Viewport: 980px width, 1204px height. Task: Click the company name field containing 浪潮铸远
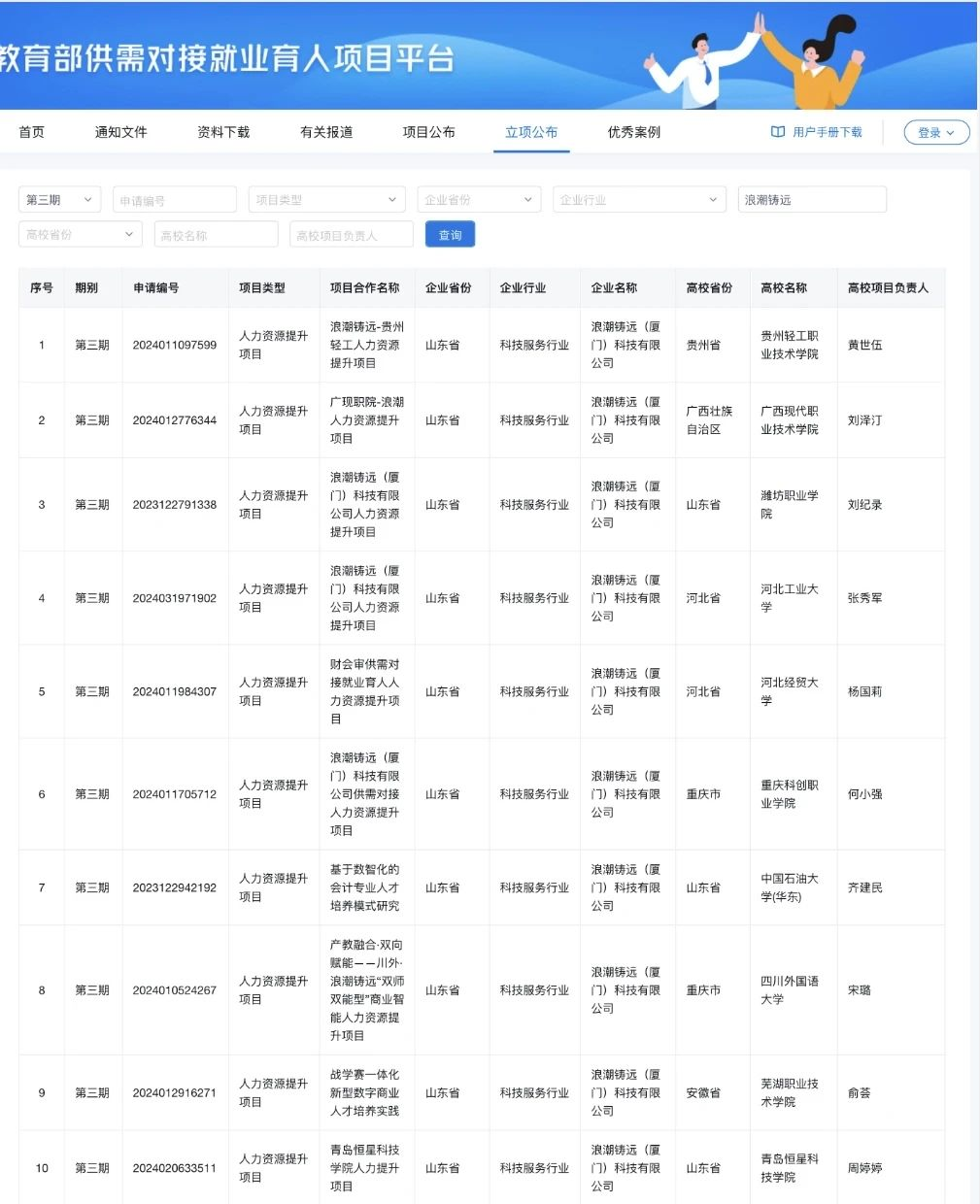point(811,200)
